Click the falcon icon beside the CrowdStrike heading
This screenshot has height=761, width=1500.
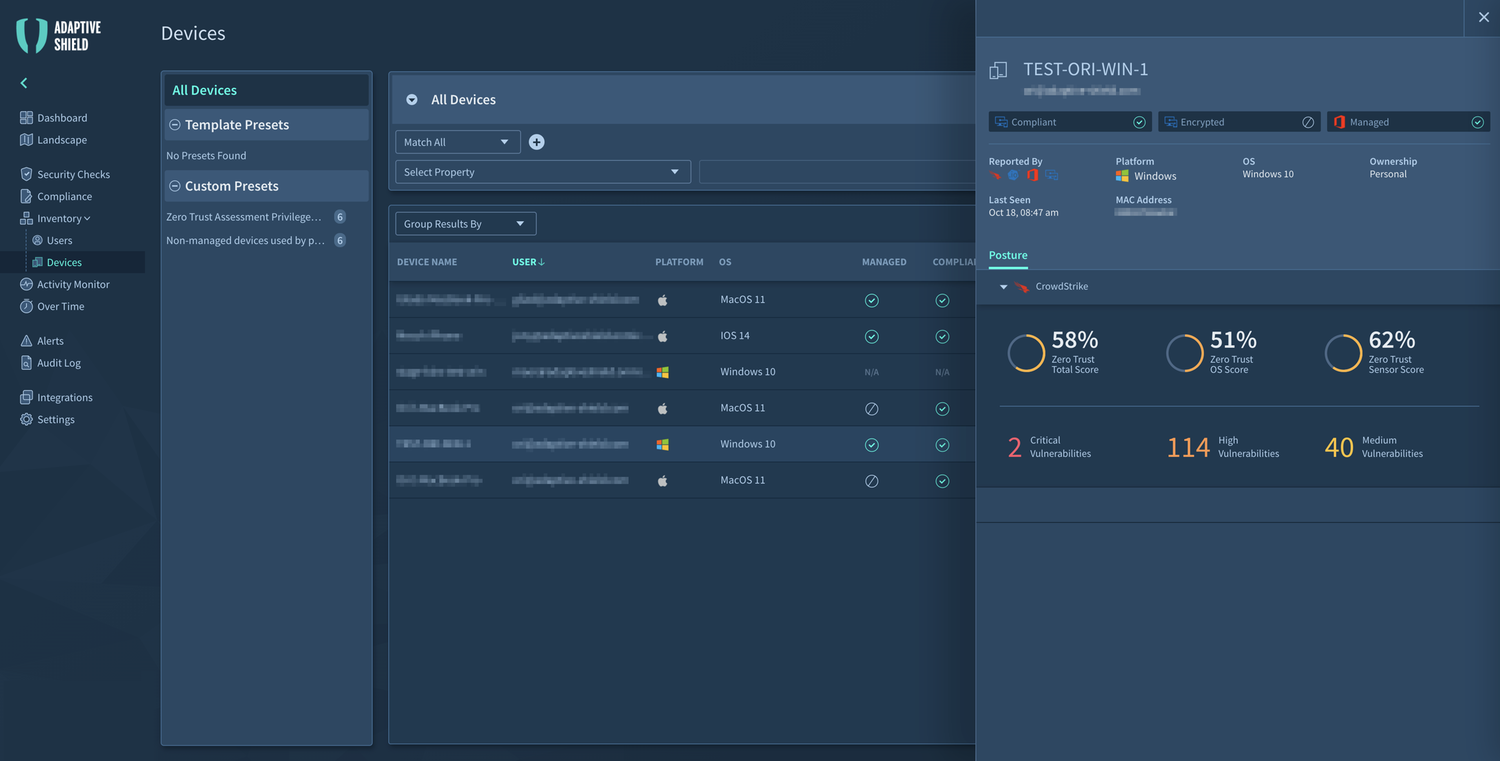pos(1021,287)
